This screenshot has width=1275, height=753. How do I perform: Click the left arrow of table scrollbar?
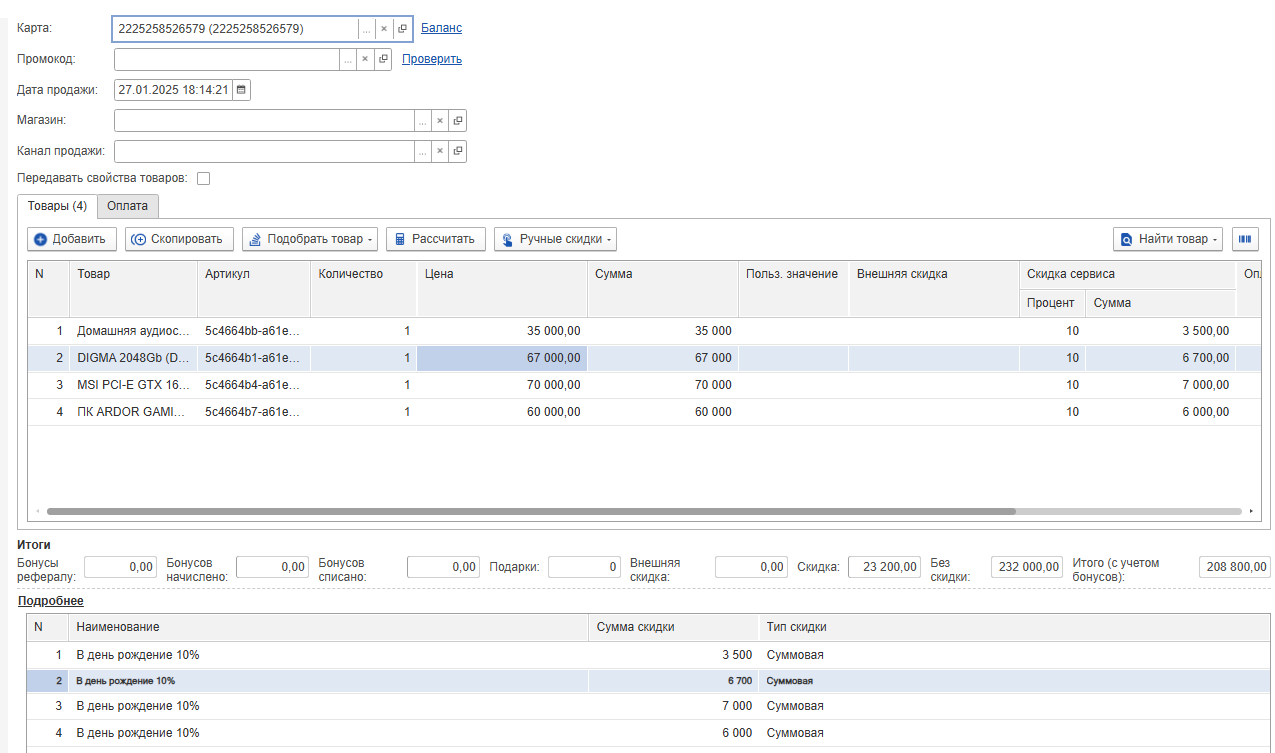click(36, 511)
